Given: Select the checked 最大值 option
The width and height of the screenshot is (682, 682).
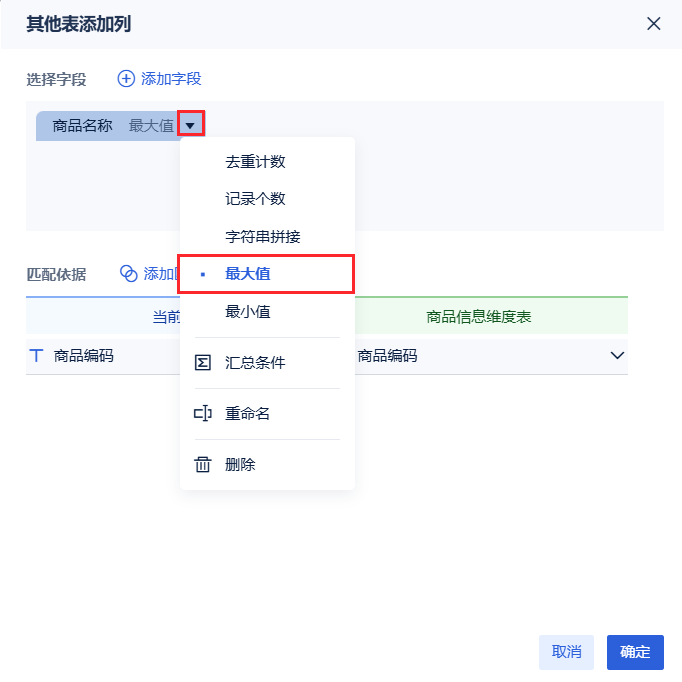Looking at the screenshot, I should (248, 274).
